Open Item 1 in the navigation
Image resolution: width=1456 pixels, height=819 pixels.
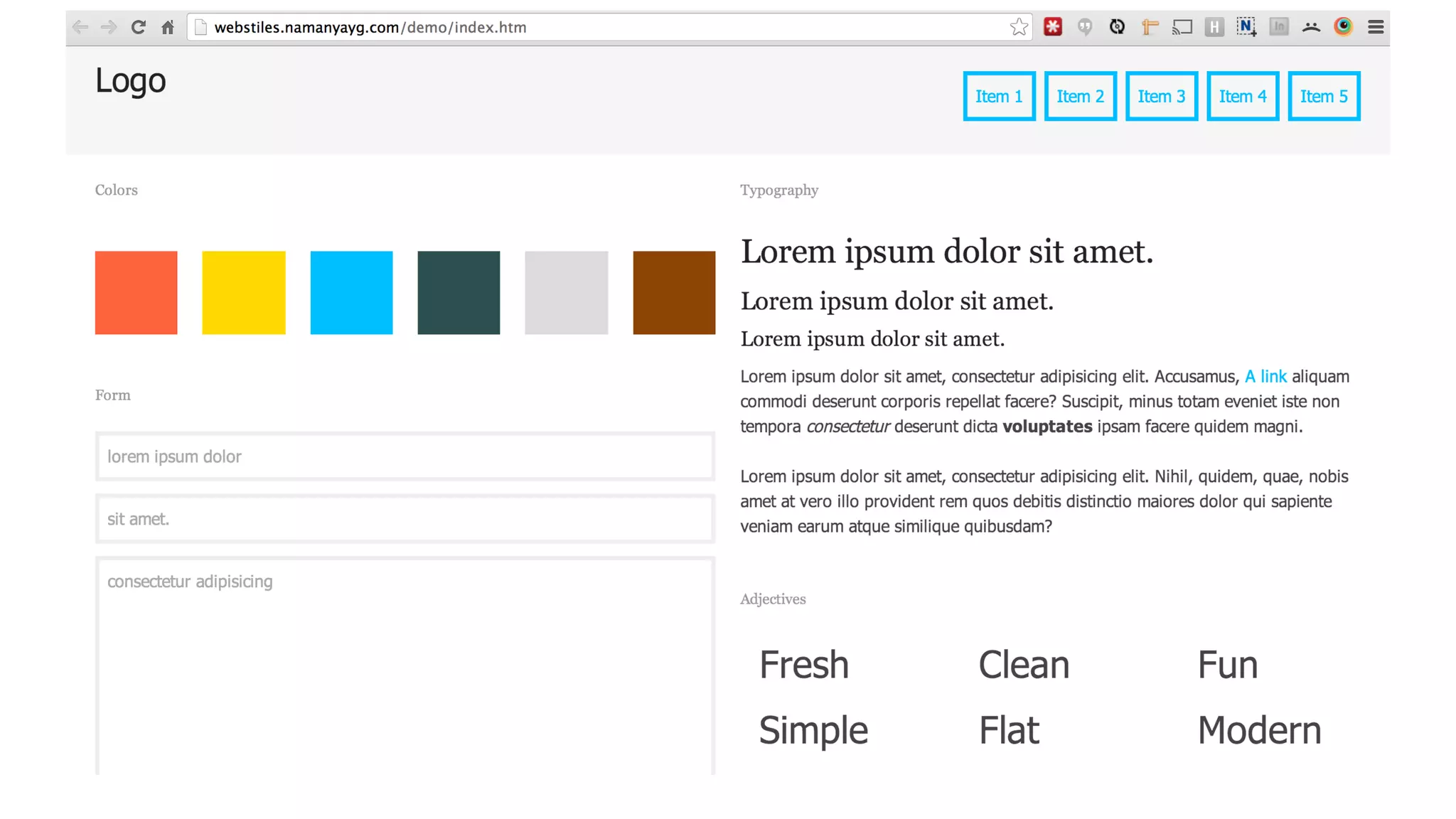tap(999, 96)
